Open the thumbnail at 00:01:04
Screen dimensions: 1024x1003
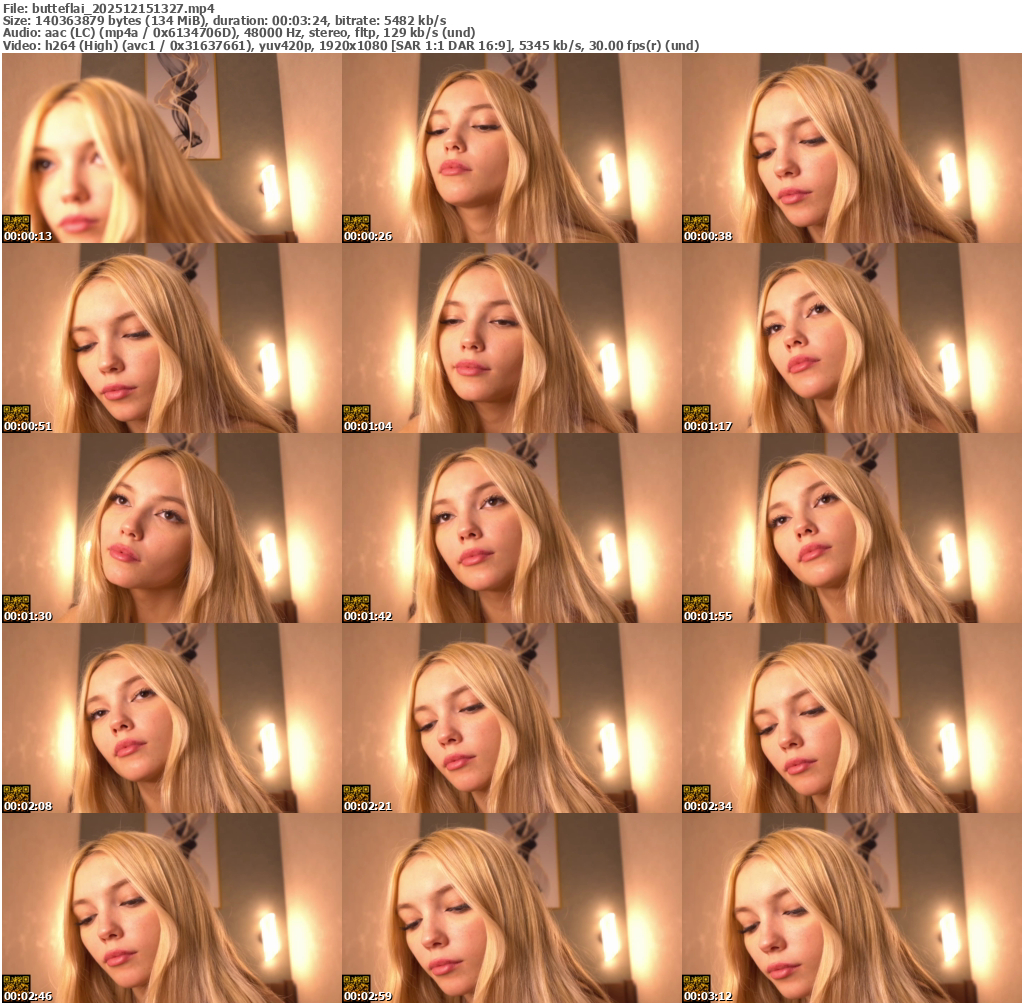512,338
